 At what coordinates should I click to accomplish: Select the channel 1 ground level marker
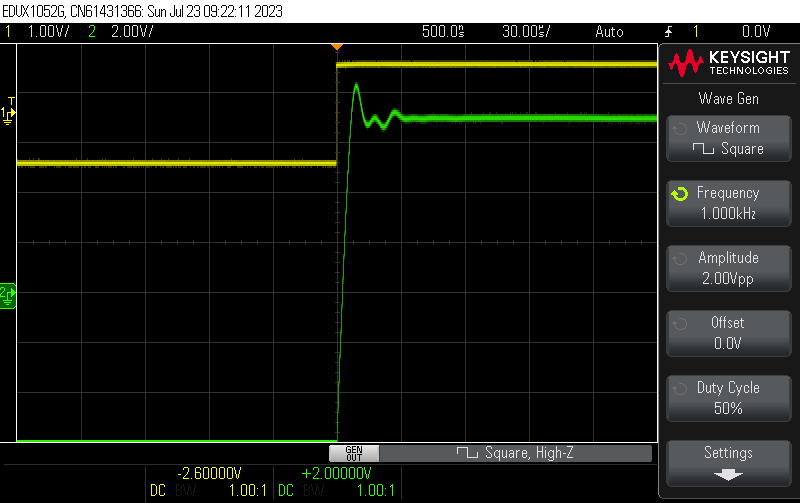9,113
